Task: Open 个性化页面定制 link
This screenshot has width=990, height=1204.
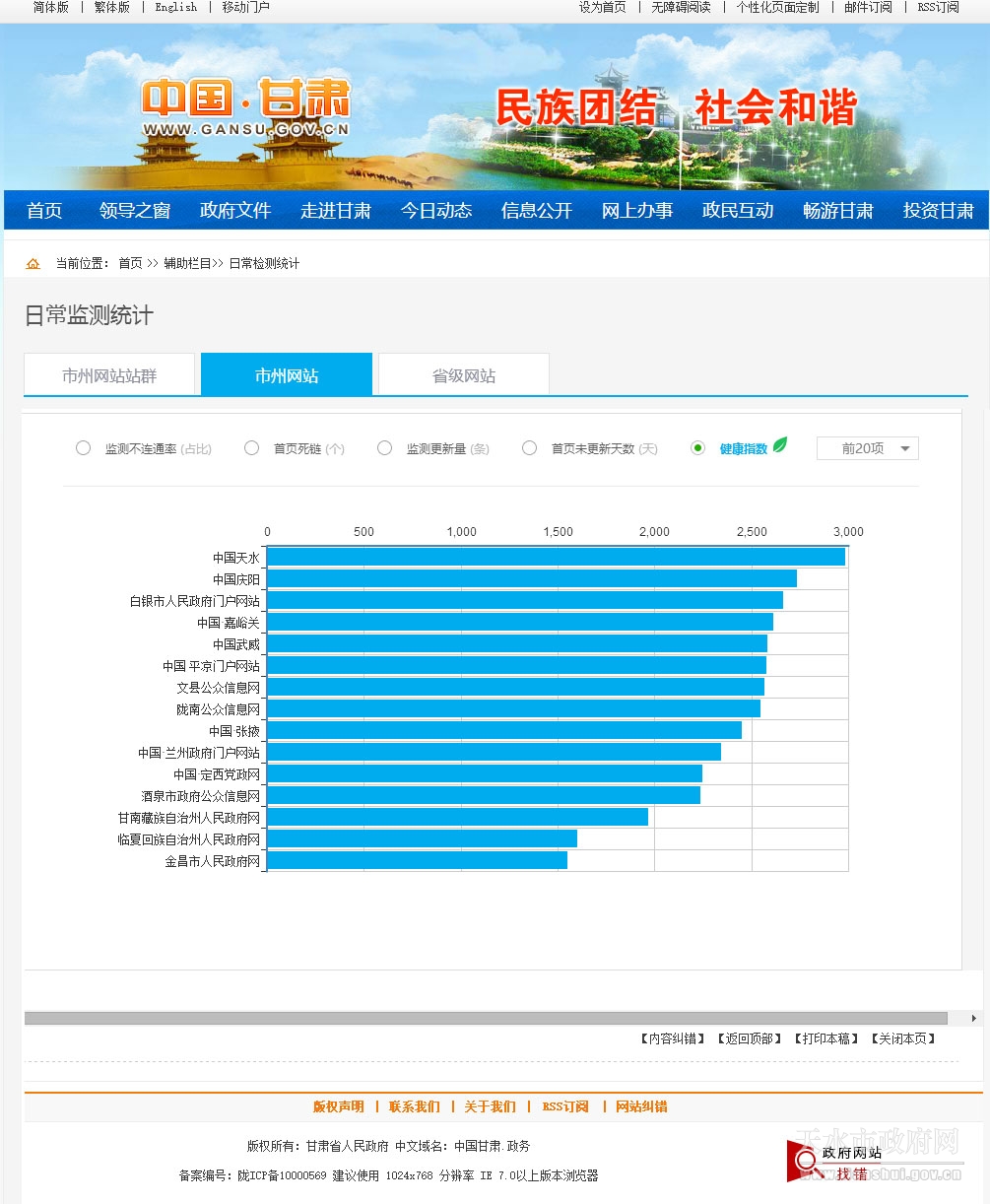Action: click(777, 7)
